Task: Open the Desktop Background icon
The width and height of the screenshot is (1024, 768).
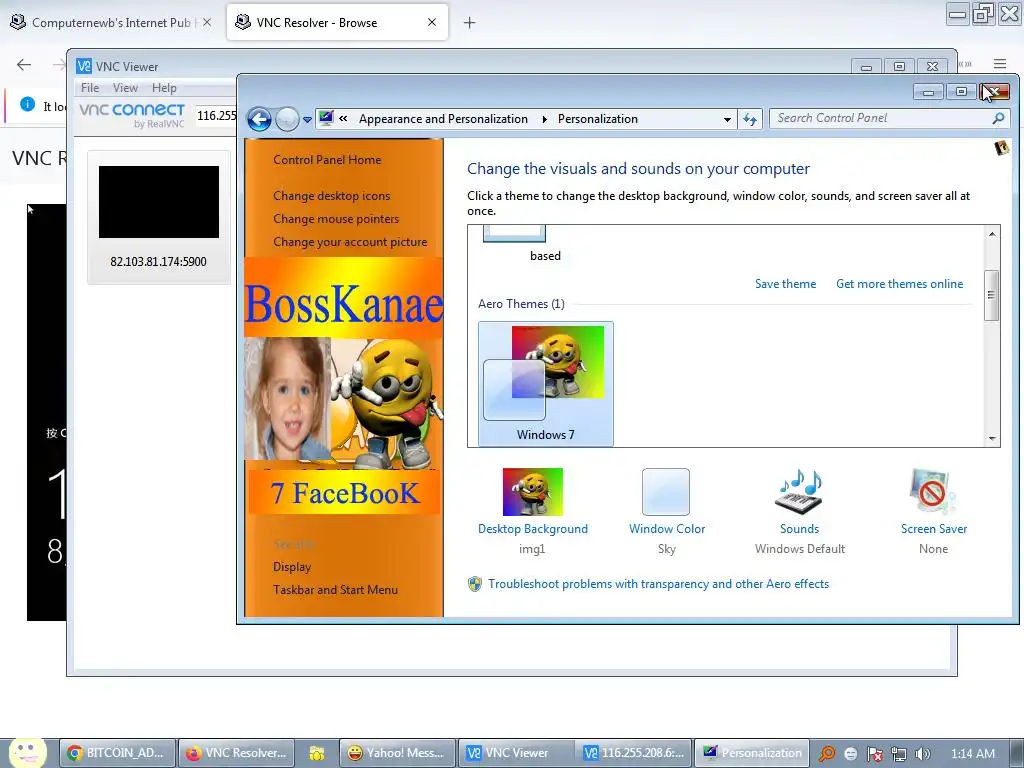Action: (x=532, y=492)
